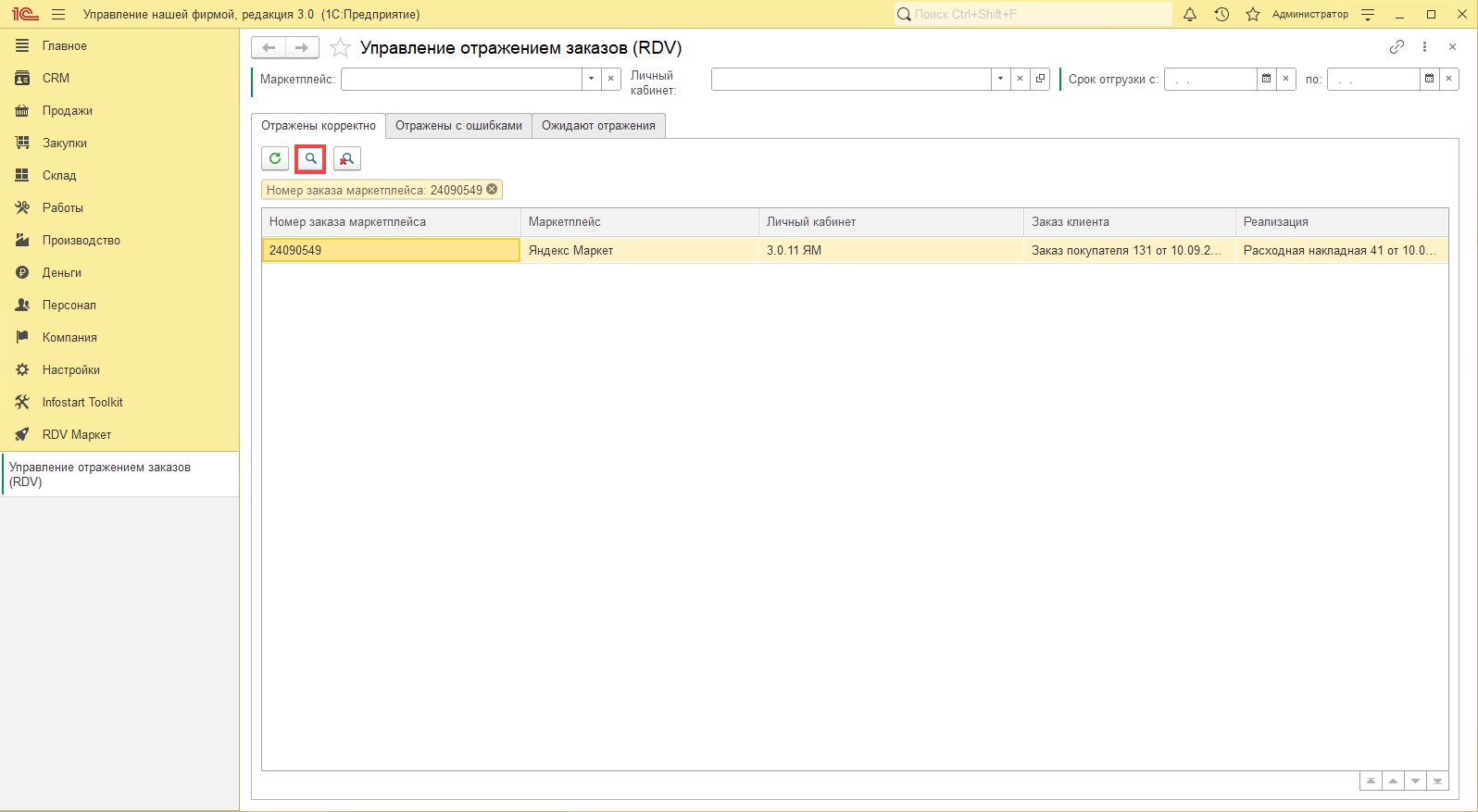Add page to favorites star
Image resolution: width=1478 pixels, height=812 pixels.
click(341, 47)
